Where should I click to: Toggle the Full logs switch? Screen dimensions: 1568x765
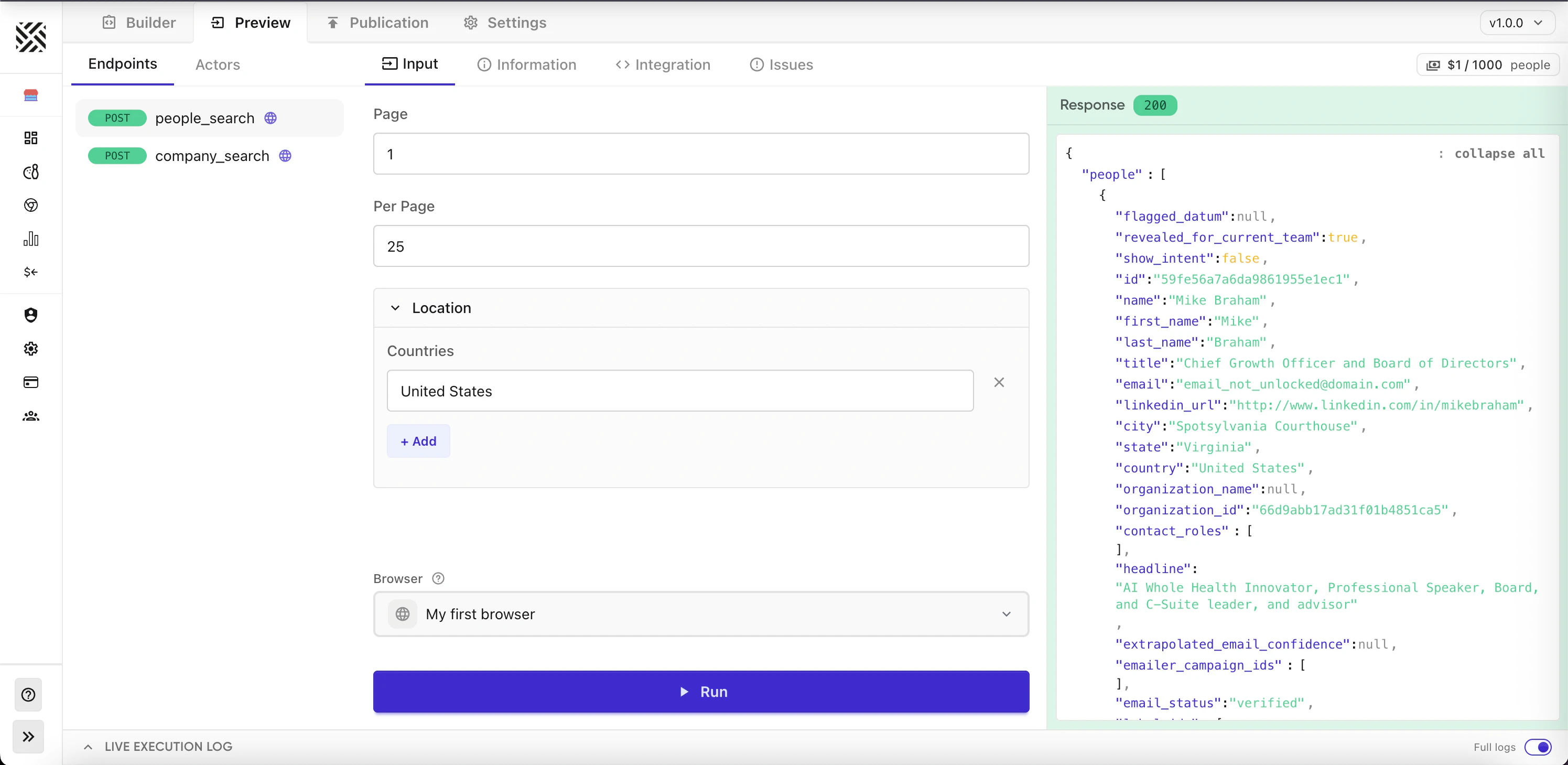point(1538,747)
